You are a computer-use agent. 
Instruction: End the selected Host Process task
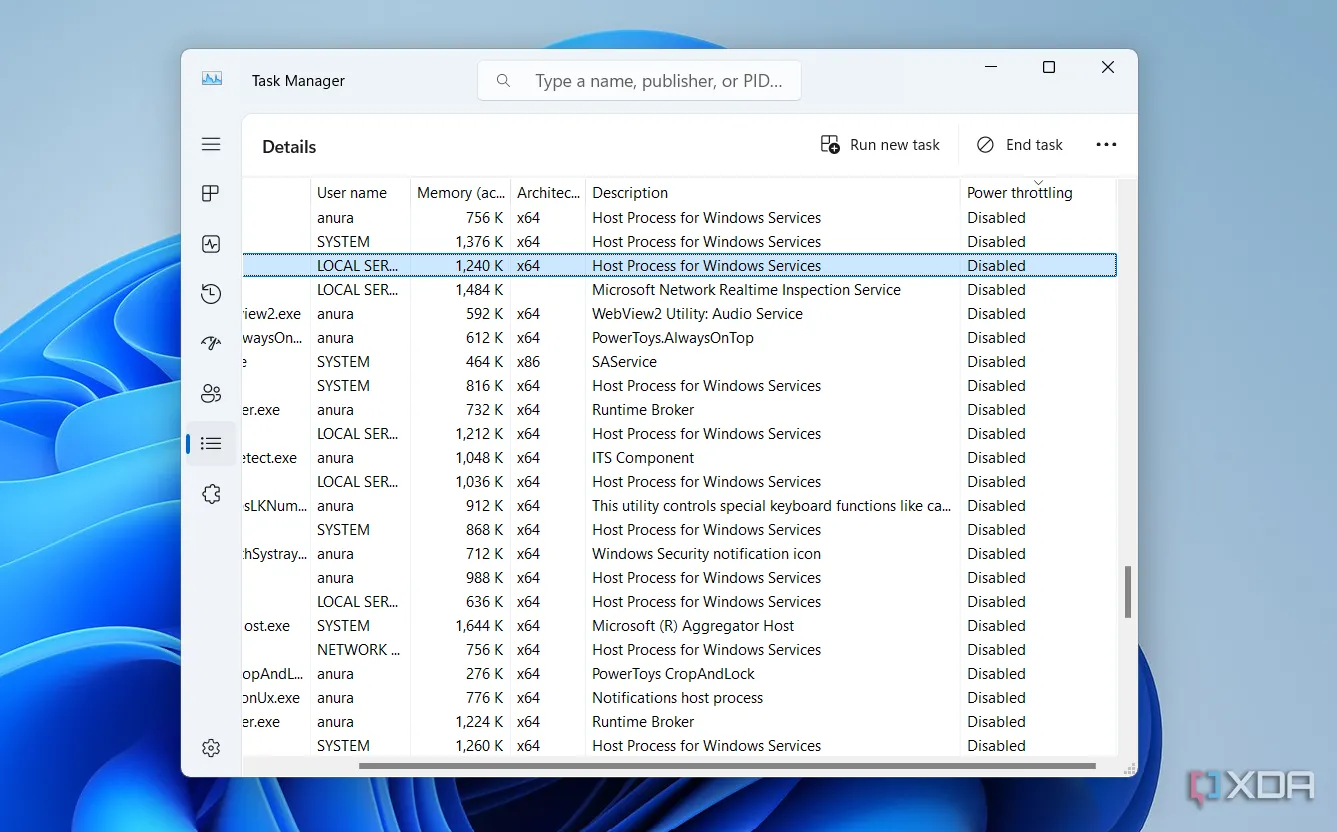tap(1019, 144)
